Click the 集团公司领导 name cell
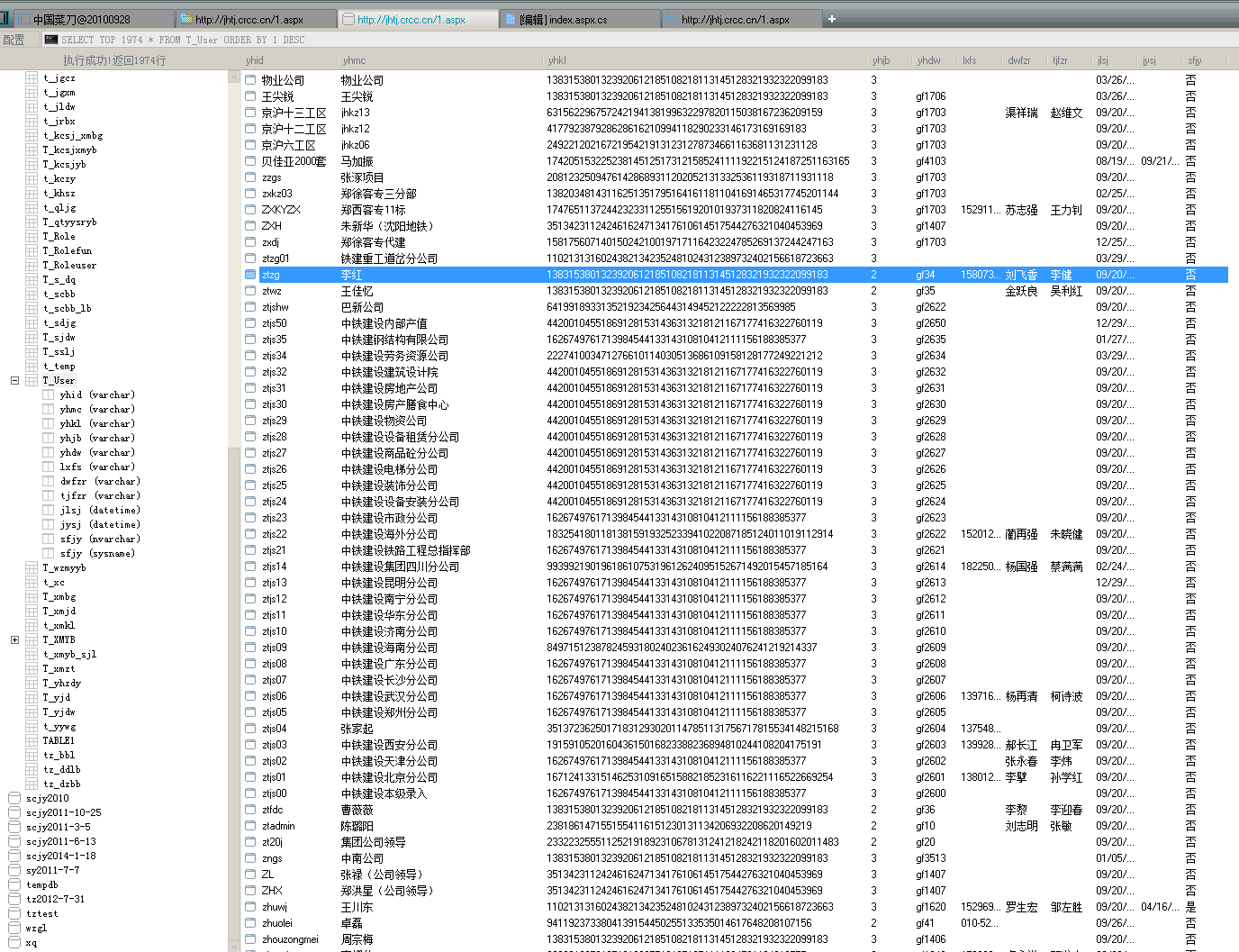The height and width of the screenshot is (952, 1239). [373, 842]
